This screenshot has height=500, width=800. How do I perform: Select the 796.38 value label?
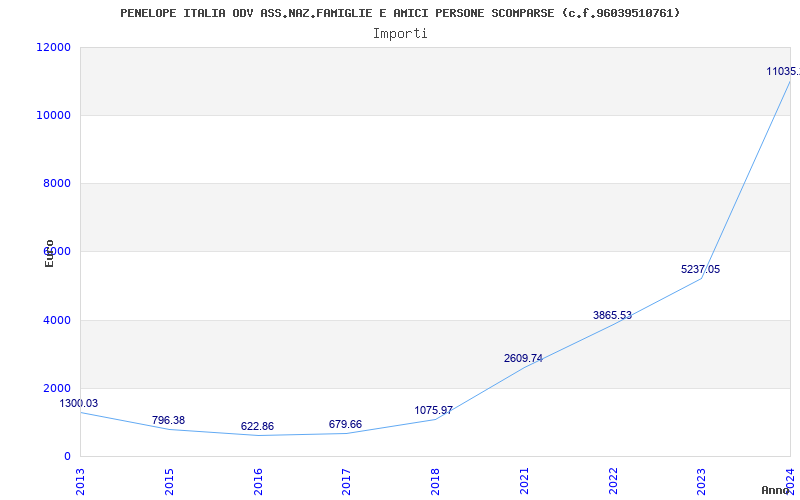pos(168,421)
